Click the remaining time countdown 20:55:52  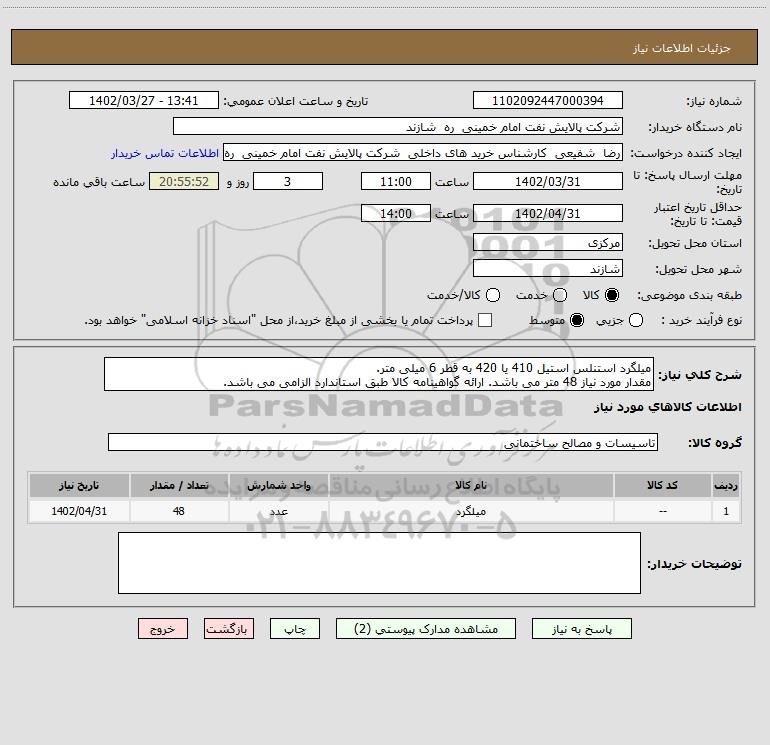184,182
